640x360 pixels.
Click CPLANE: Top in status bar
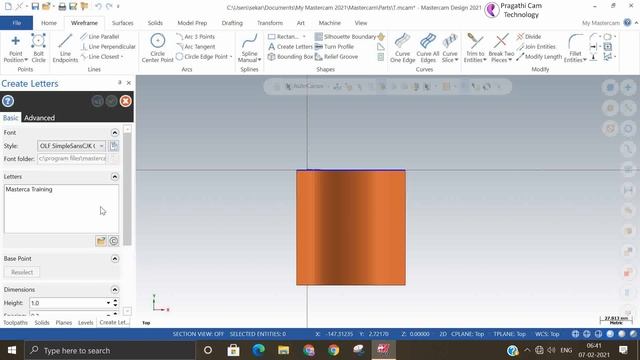[467, 334]
